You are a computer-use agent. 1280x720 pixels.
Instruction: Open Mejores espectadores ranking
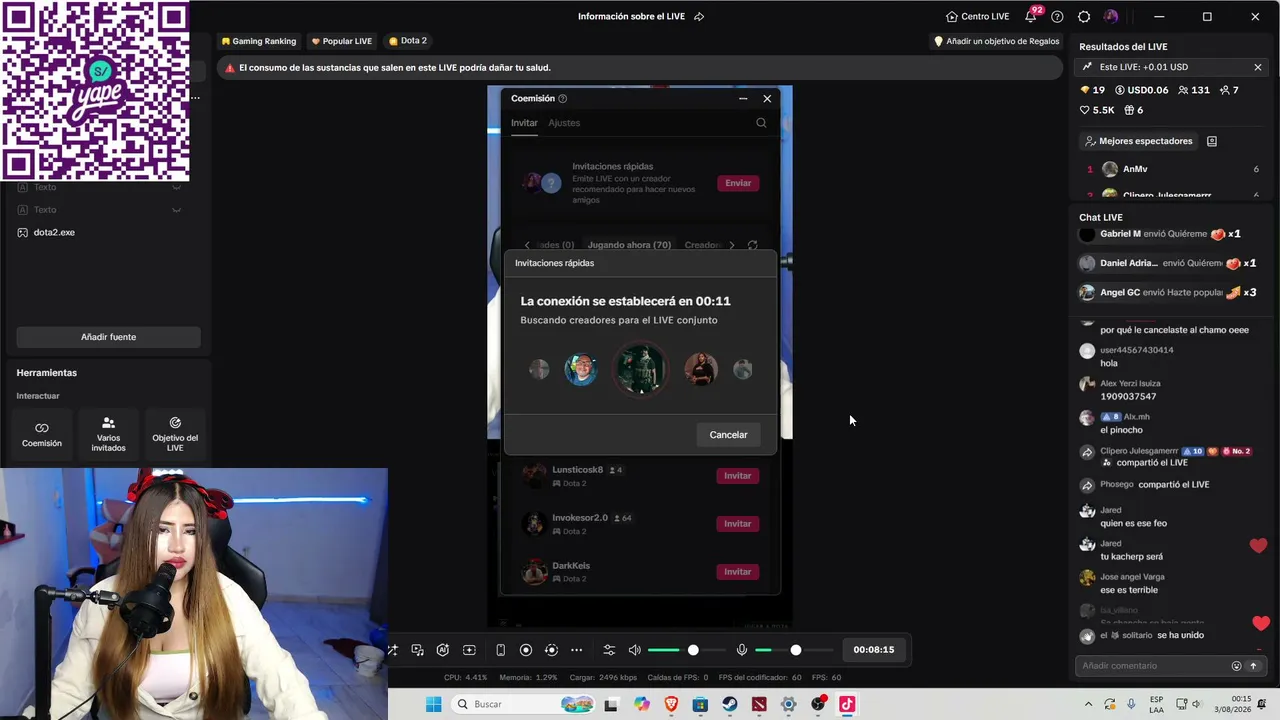pyautogui.click(x=1138, y=141)
